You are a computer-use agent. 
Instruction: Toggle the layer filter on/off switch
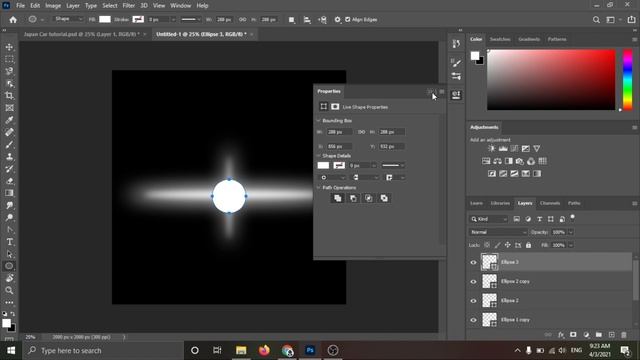click(x=573, y=218)
